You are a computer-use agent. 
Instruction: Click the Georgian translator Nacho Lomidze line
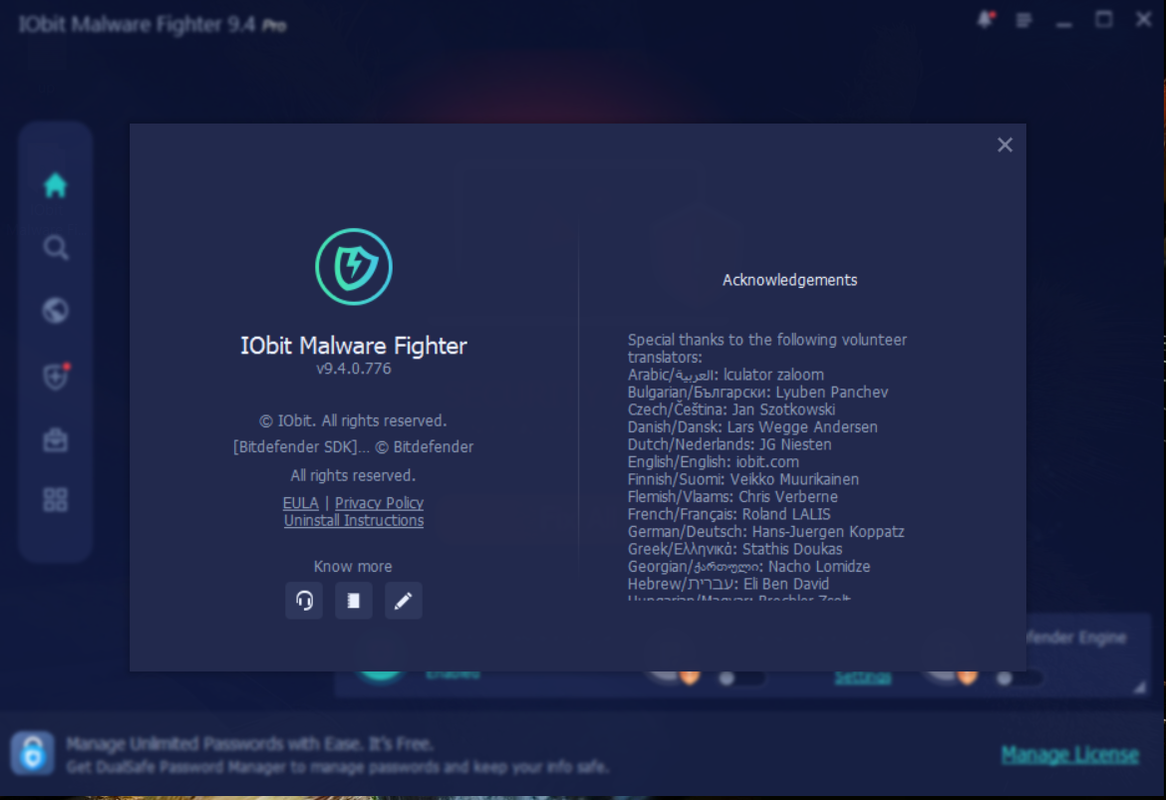click(x=749, y=567)
